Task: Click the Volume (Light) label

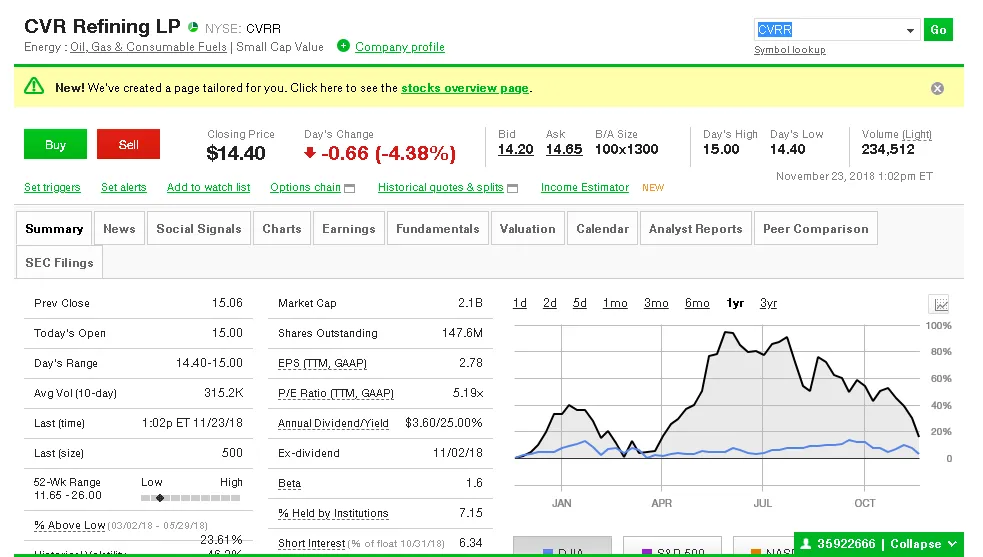Action: [x=896, y=134]
